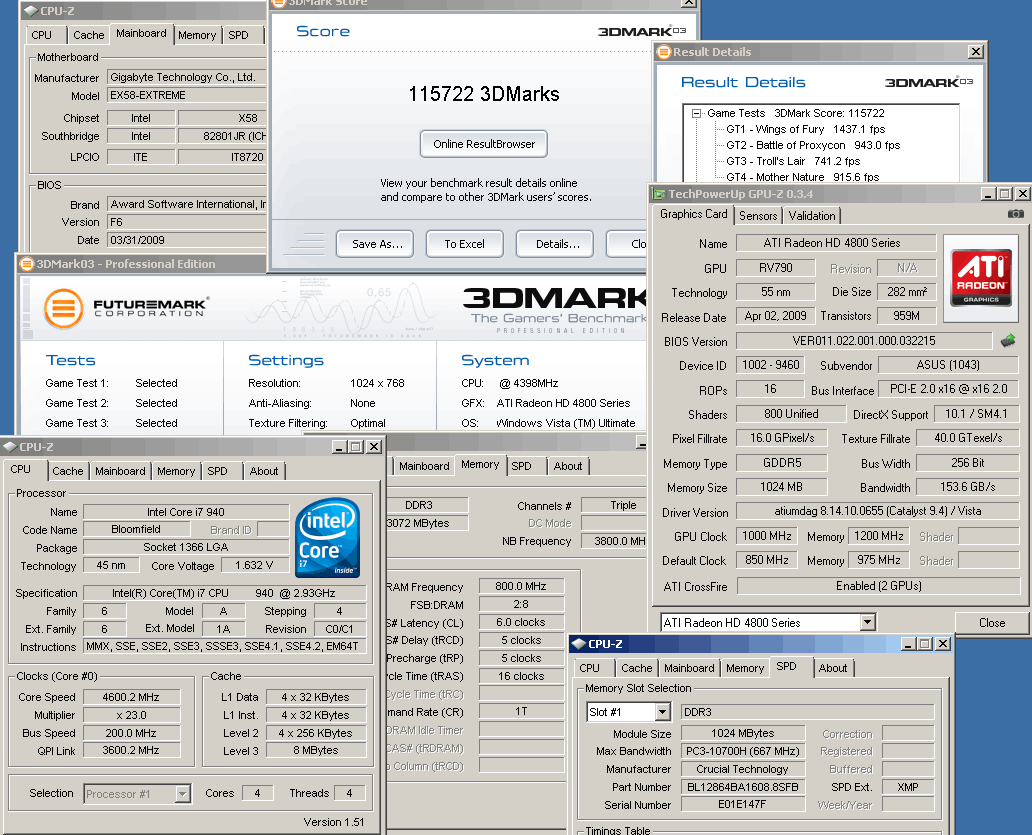This screenshot has height=835, width=1032.
Task: Click the Futuremark orange logo
Action: pos(63,309)
